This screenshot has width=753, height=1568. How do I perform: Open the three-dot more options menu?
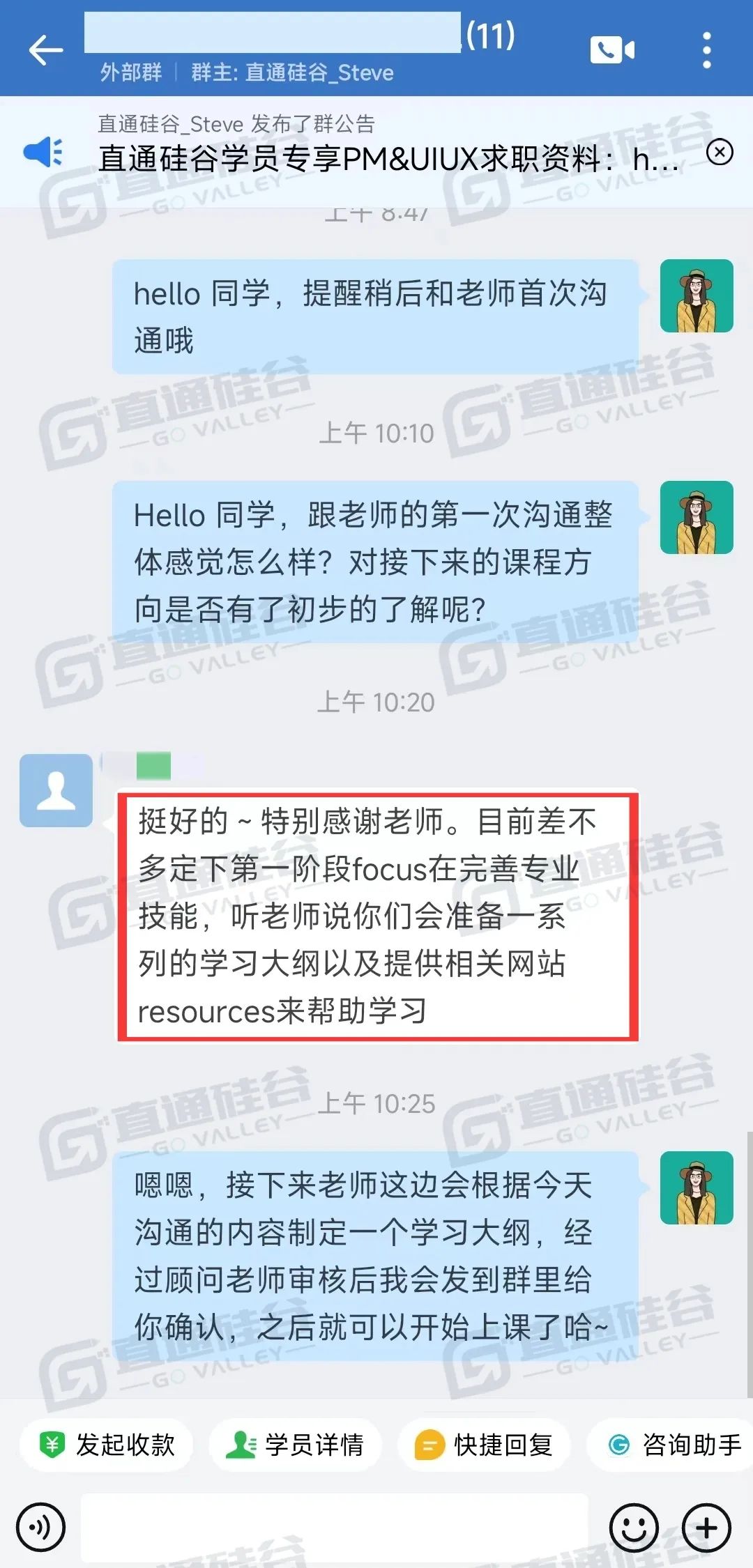[x=706, y=50]
